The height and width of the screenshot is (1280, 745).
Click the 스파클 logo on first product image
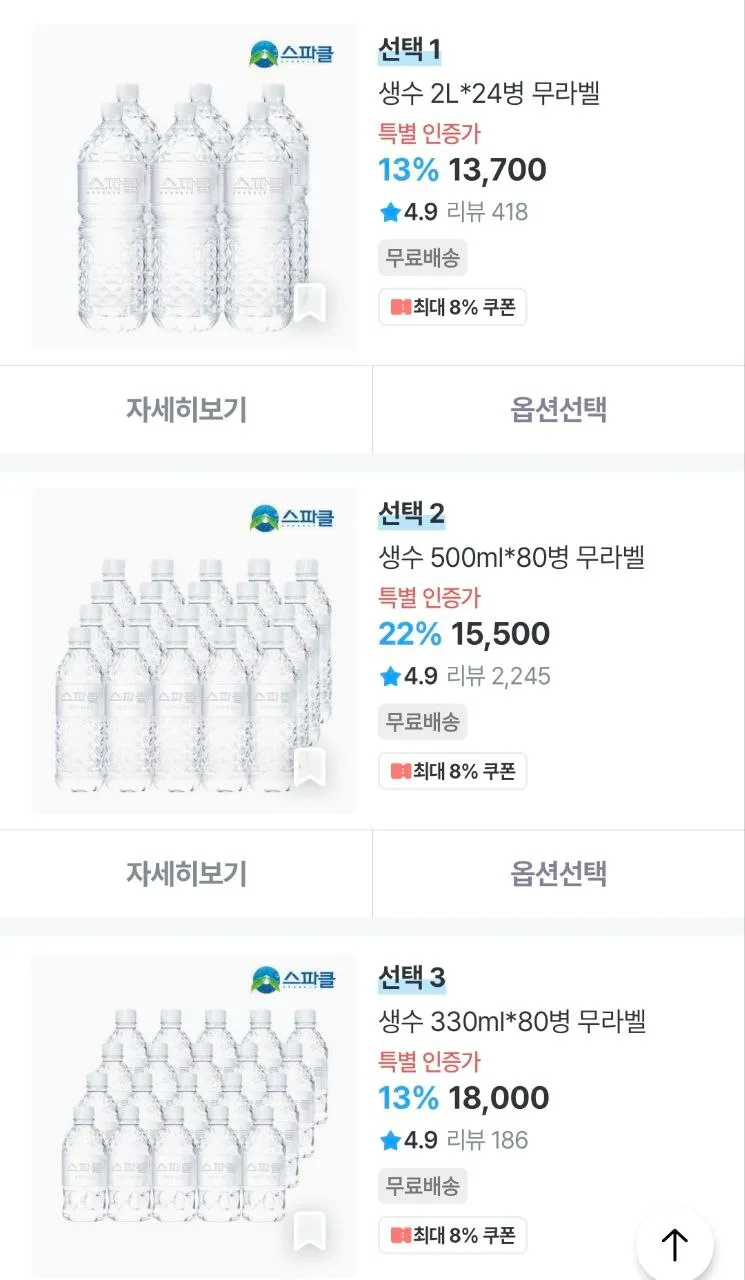292,54
